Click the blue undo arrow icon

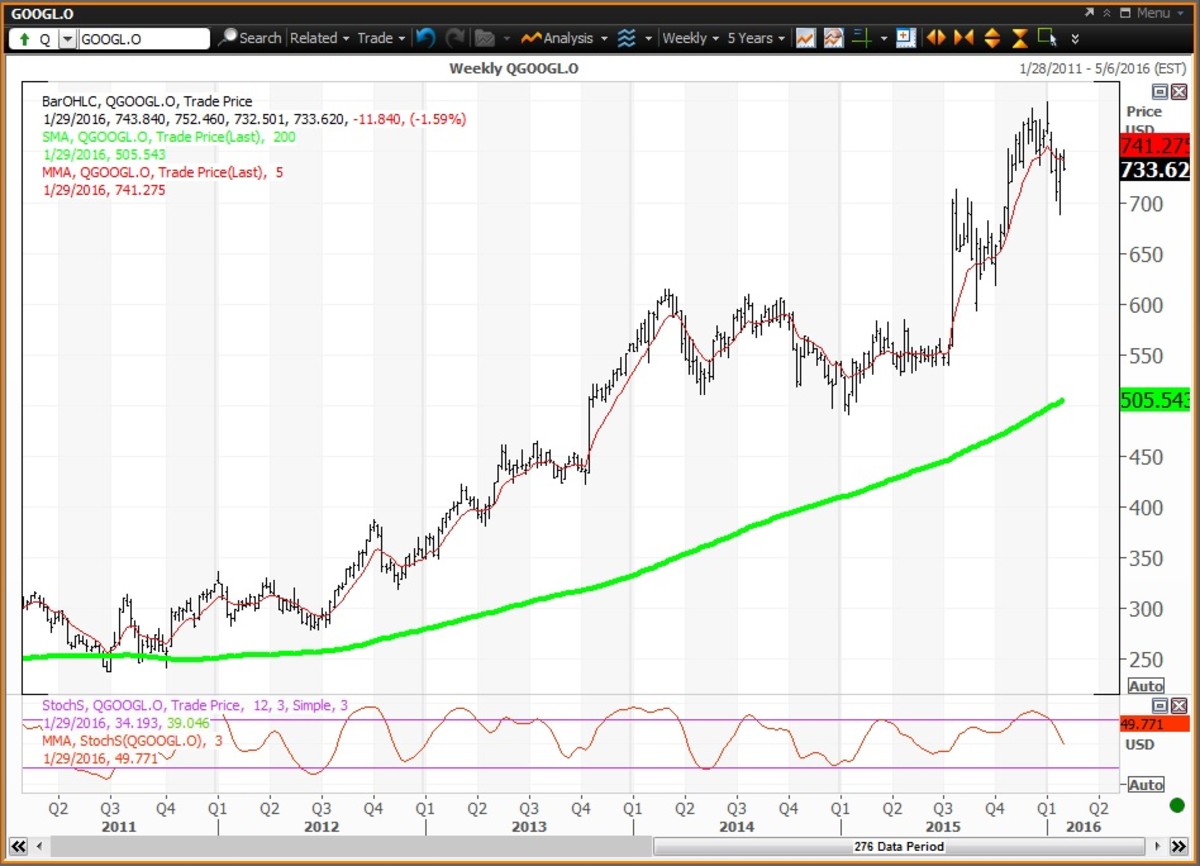[x=425, y=38]
